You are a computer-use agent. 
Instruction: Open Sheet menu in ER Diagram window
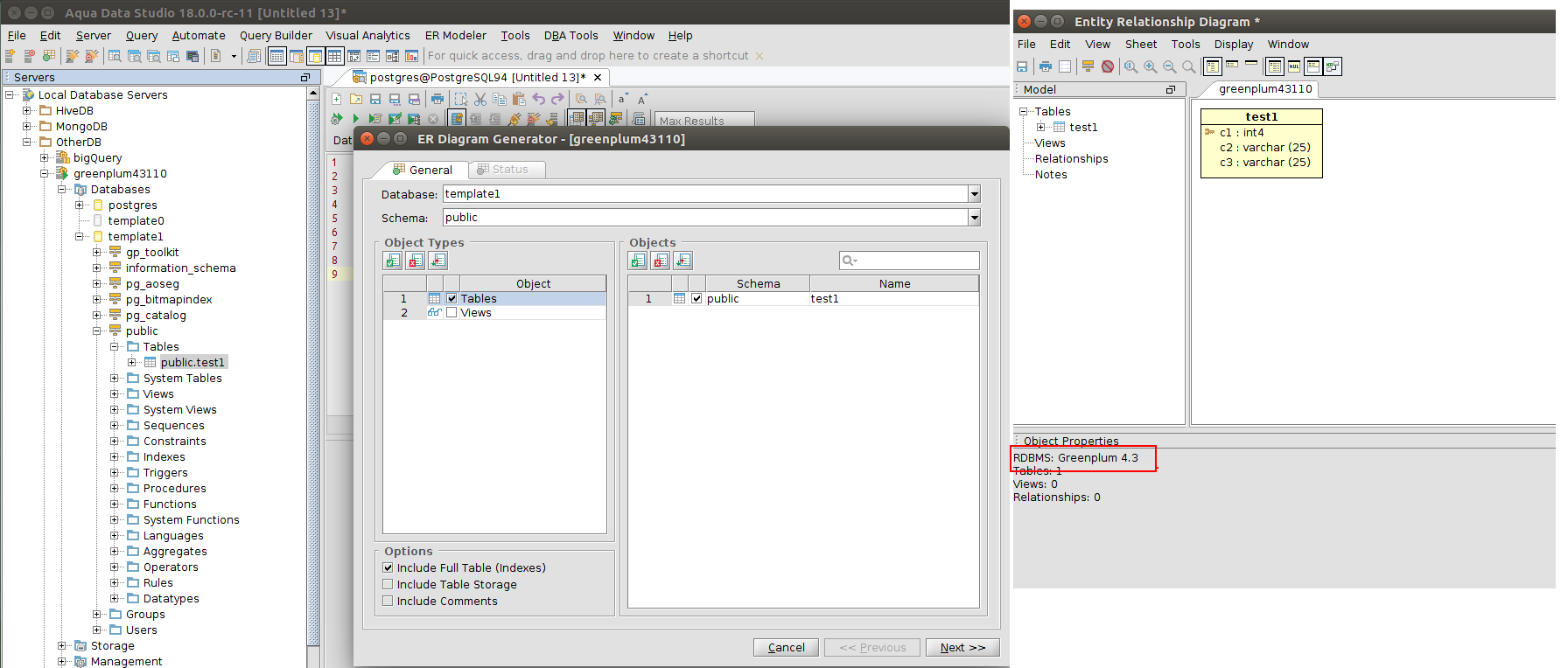(x=1141, y=45)
